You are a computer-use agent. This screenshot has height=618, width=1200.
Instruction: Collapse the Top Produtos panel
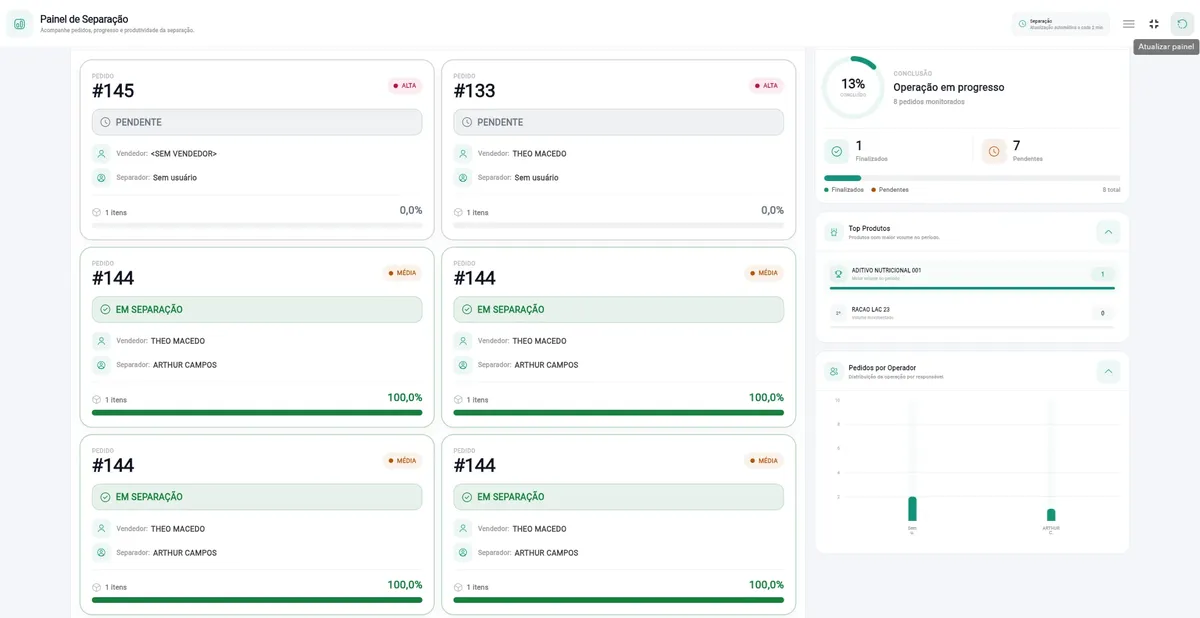point(1108,232)
